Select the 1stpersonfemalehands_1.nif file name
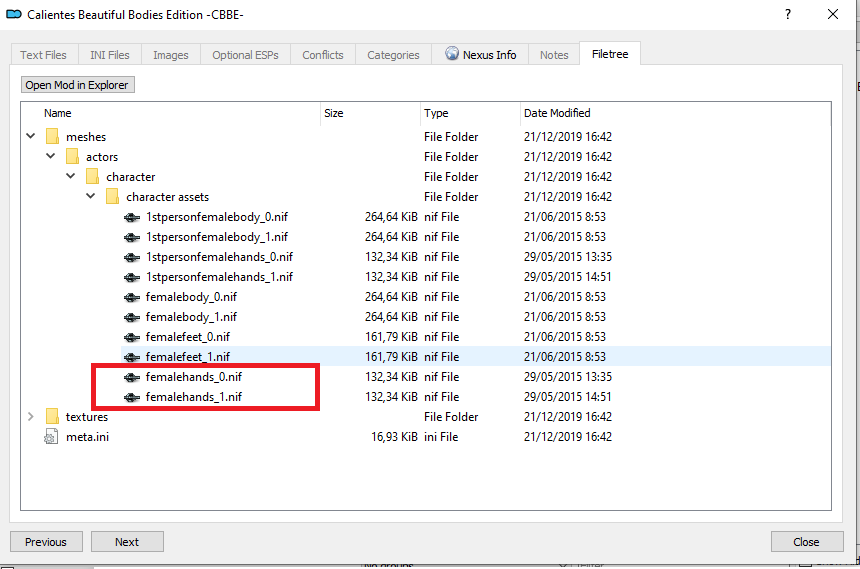This screenshot has width=860, height=569. (x=219, y=277)
